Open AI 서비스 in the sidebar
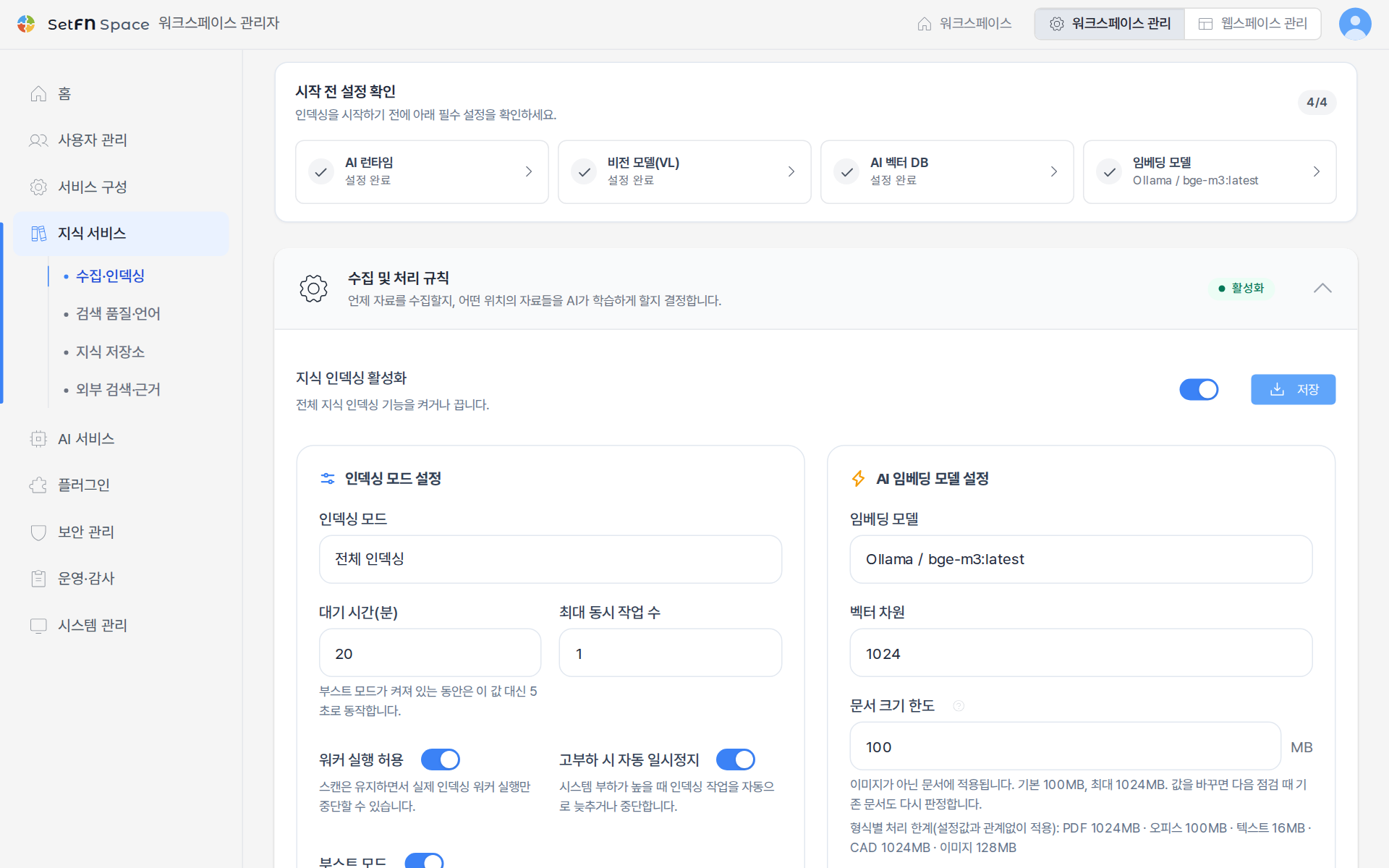Viewport: 1389px width, 868px height. click(122, 439)
